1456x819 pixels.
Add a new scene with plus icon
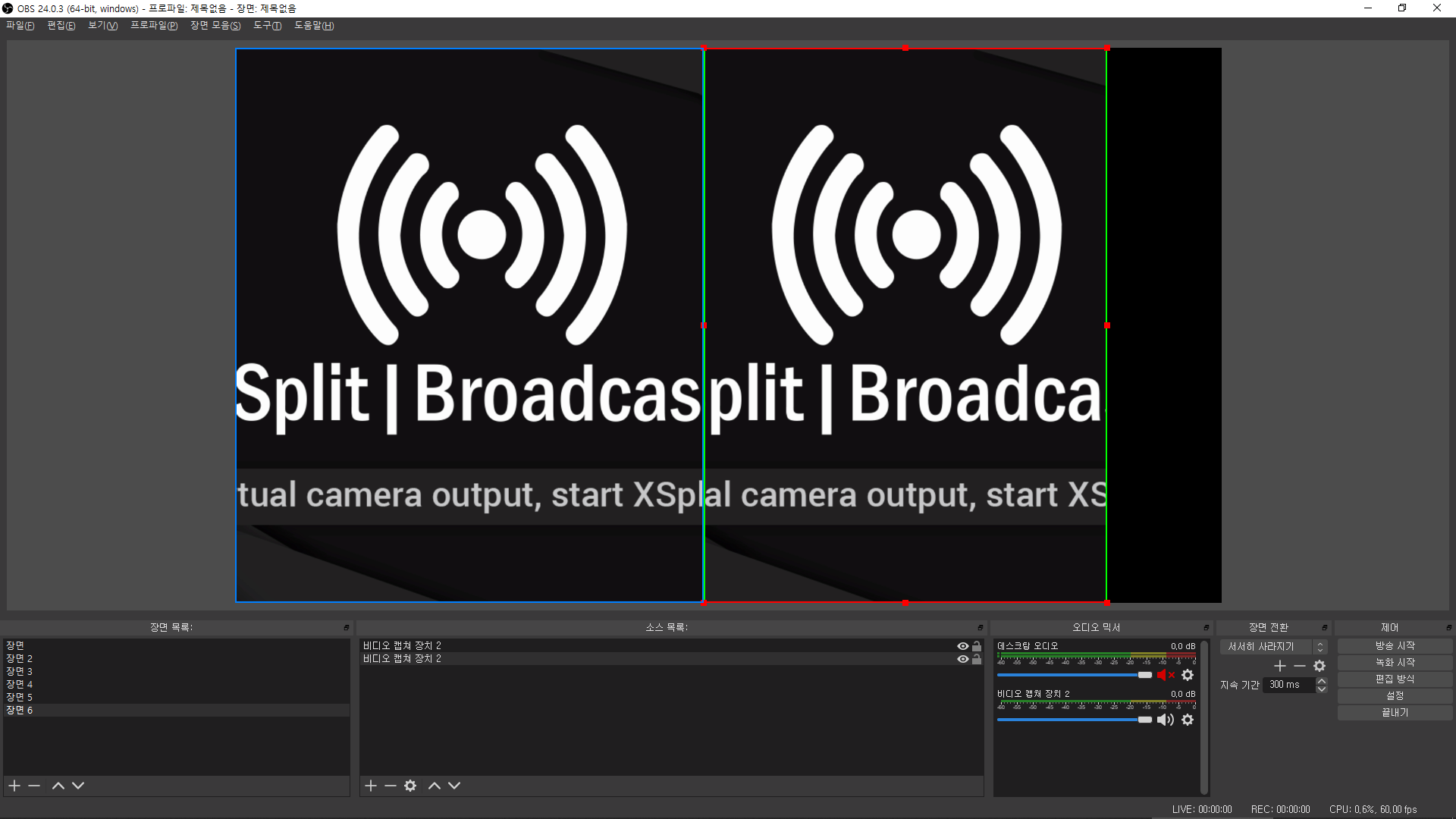(14, 786)
